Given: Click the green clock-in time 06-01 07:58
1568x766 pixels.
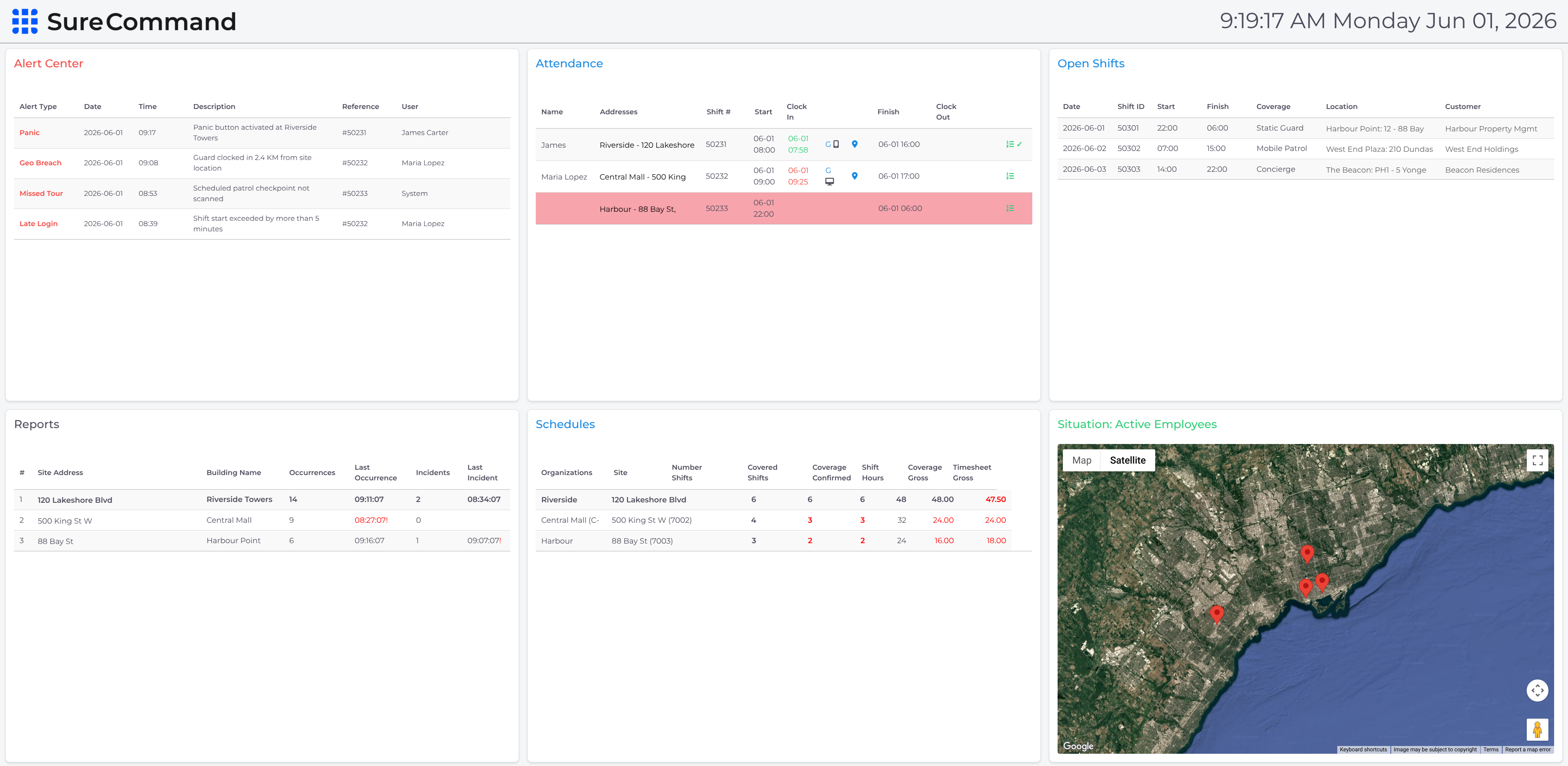Looking at the screenshot, I should tap(798, 144).
